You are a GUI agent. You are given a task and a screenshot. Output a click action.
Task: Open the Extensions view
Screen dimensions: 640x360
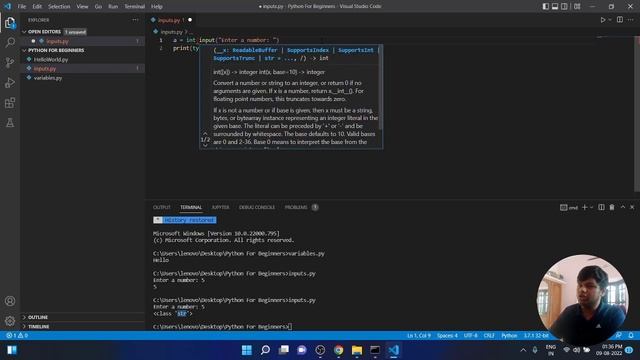point(10,102)
